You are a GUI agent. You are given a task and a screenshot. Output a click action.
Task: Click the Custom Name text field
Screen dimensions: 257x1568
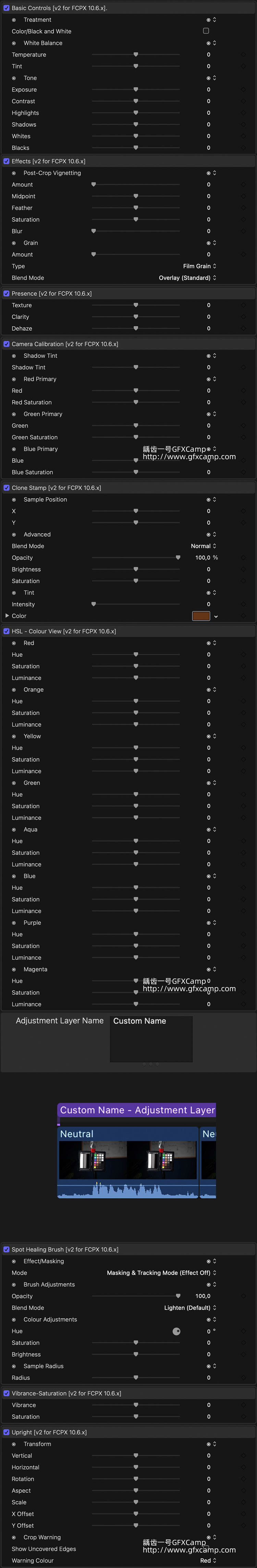pyautogui.click(x=151, y=1038)
